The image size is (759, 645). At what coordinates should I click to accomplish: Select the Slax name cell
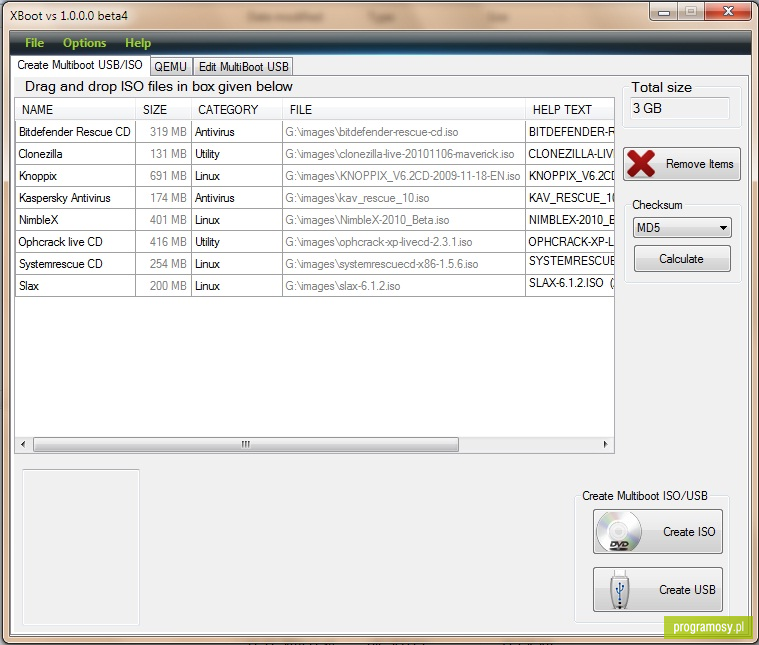pyautogui.click(x=75, y=286)
